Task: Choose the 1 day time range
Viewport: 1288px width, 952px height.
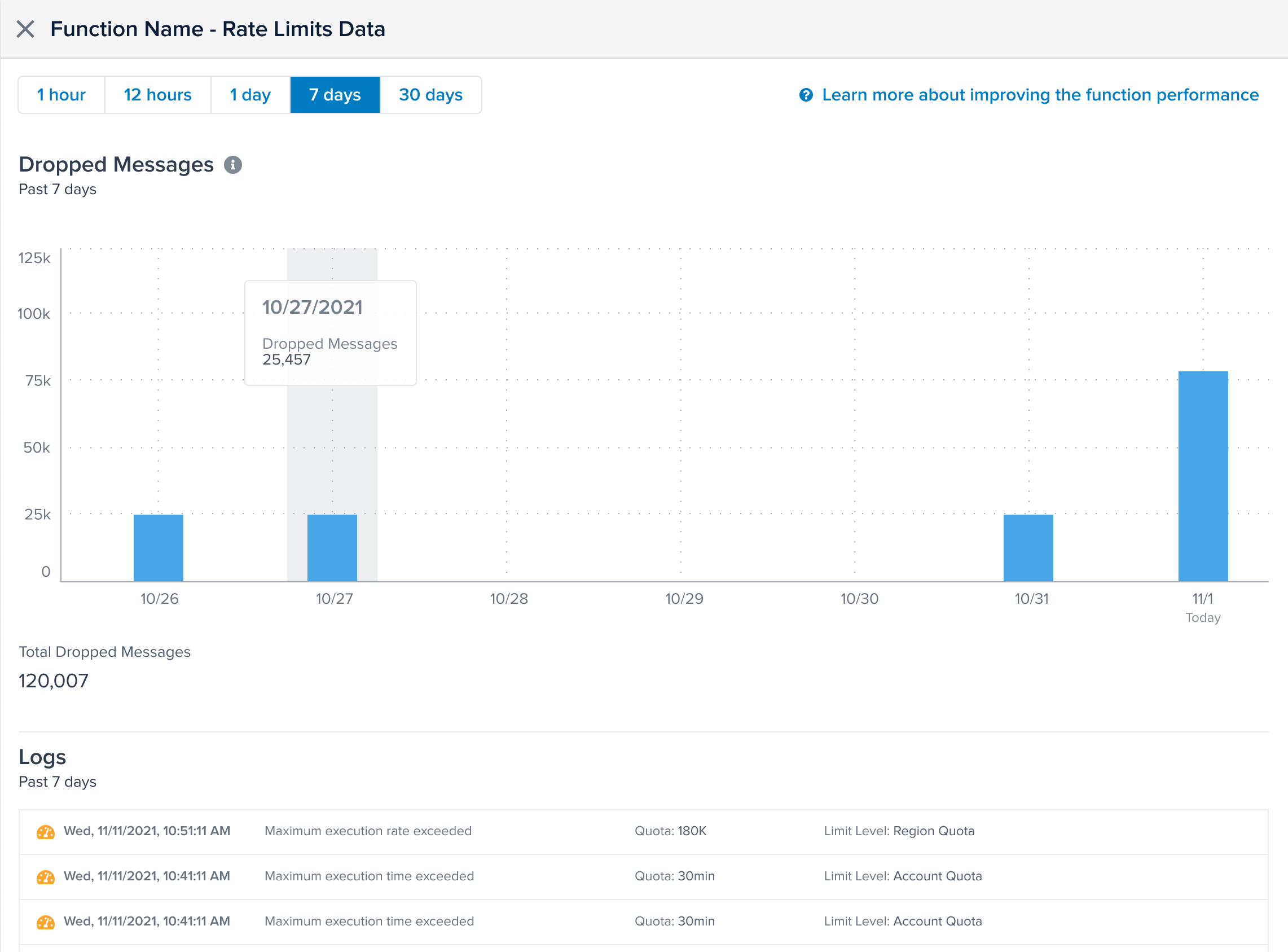Action: 250,95
